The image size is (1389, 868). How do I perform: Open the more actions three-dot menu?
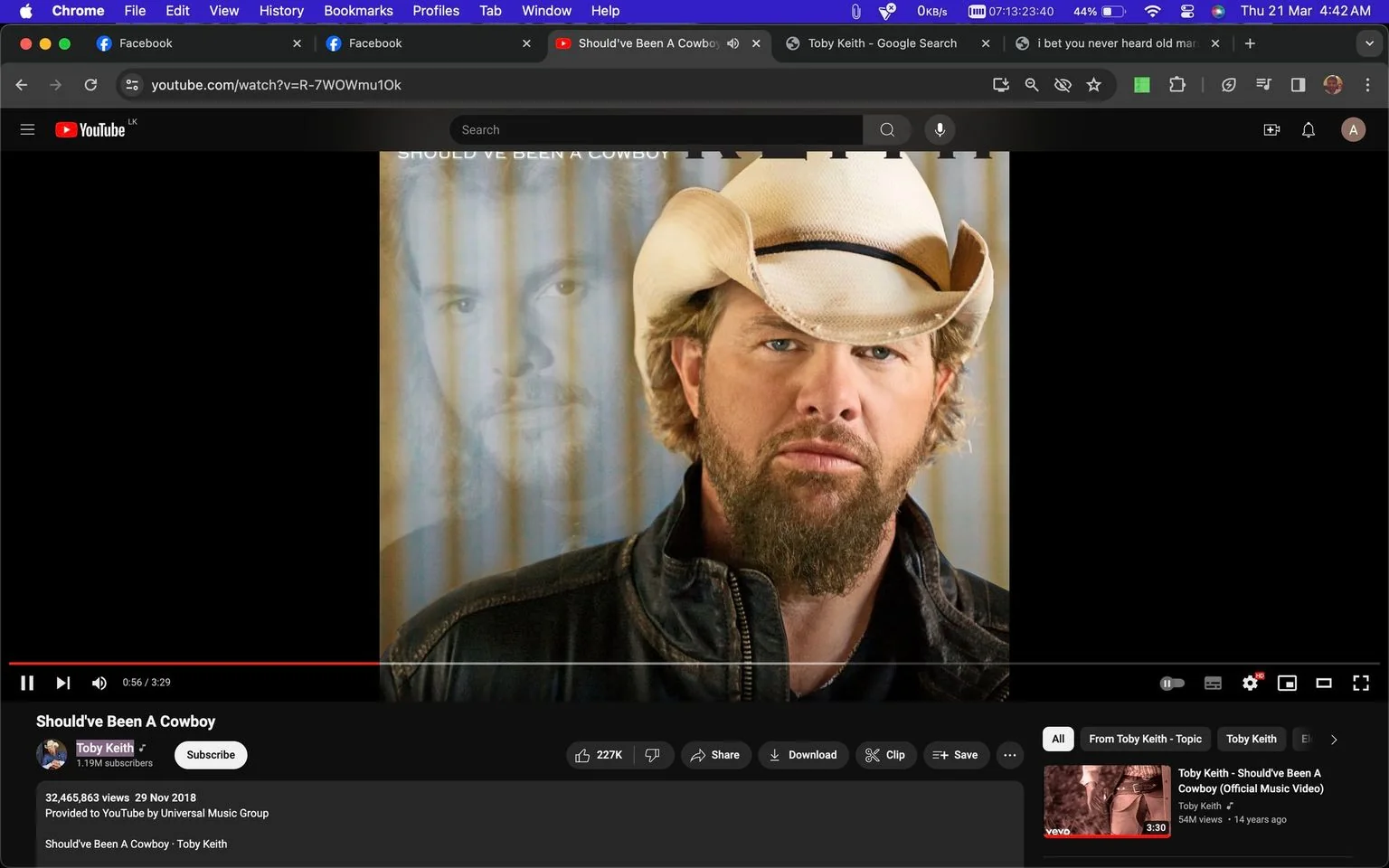coord(1010,755)
